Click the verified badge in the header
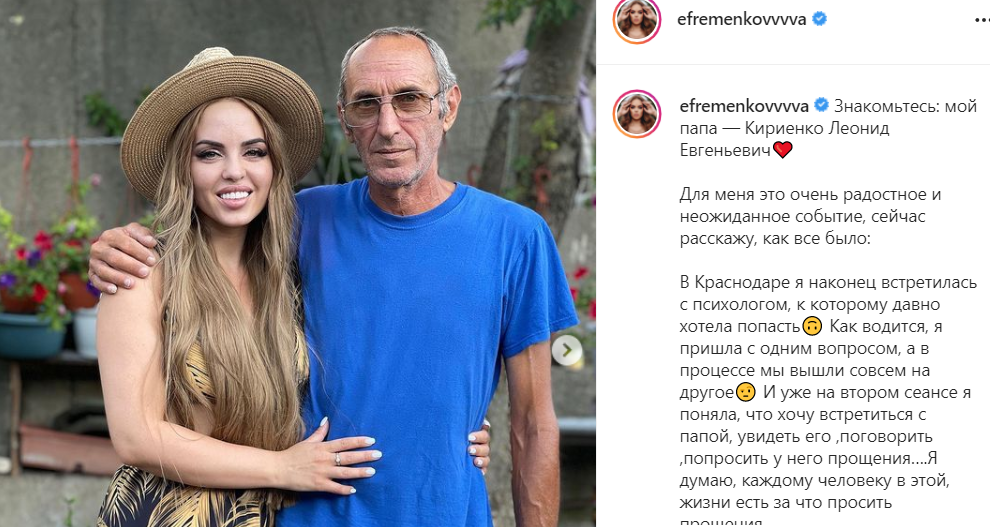 pos(820,20)
